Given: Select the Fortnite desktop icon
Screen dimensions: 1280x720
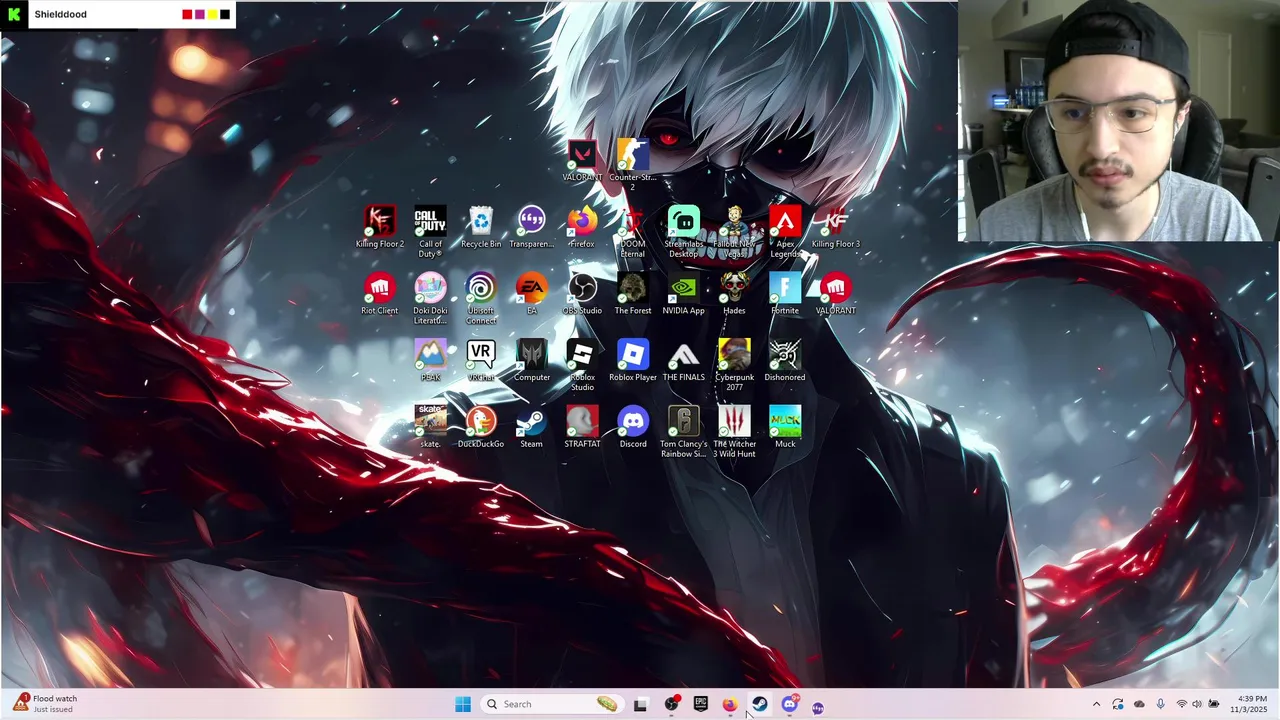Looking at the screenshot, I should [785, 295].
